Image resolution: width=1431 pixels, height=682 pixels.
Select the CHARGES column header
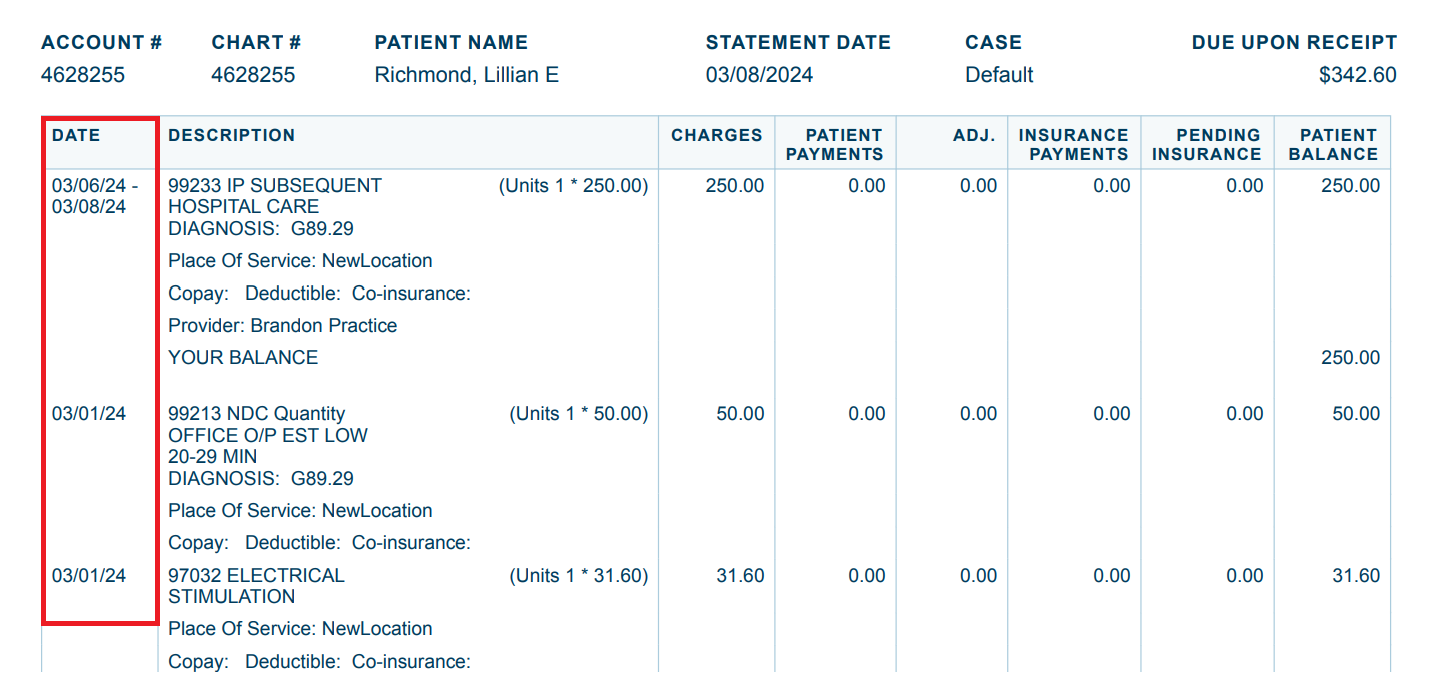[x=716, y=135]
